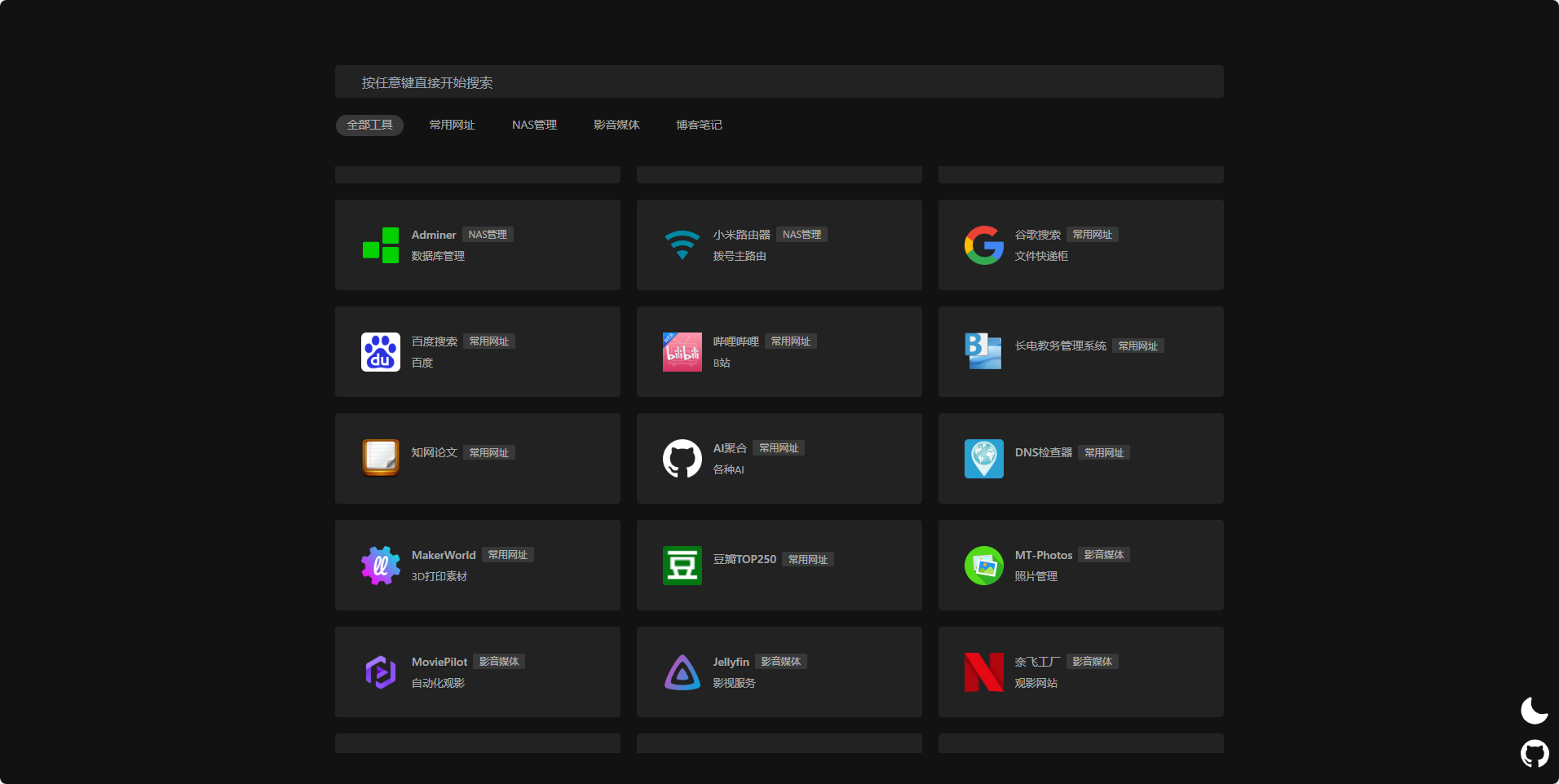Click the 常用网址 tag next to MakerWorld
The height and width of the screenshot is (784, 1559).
tap(508, 555)
